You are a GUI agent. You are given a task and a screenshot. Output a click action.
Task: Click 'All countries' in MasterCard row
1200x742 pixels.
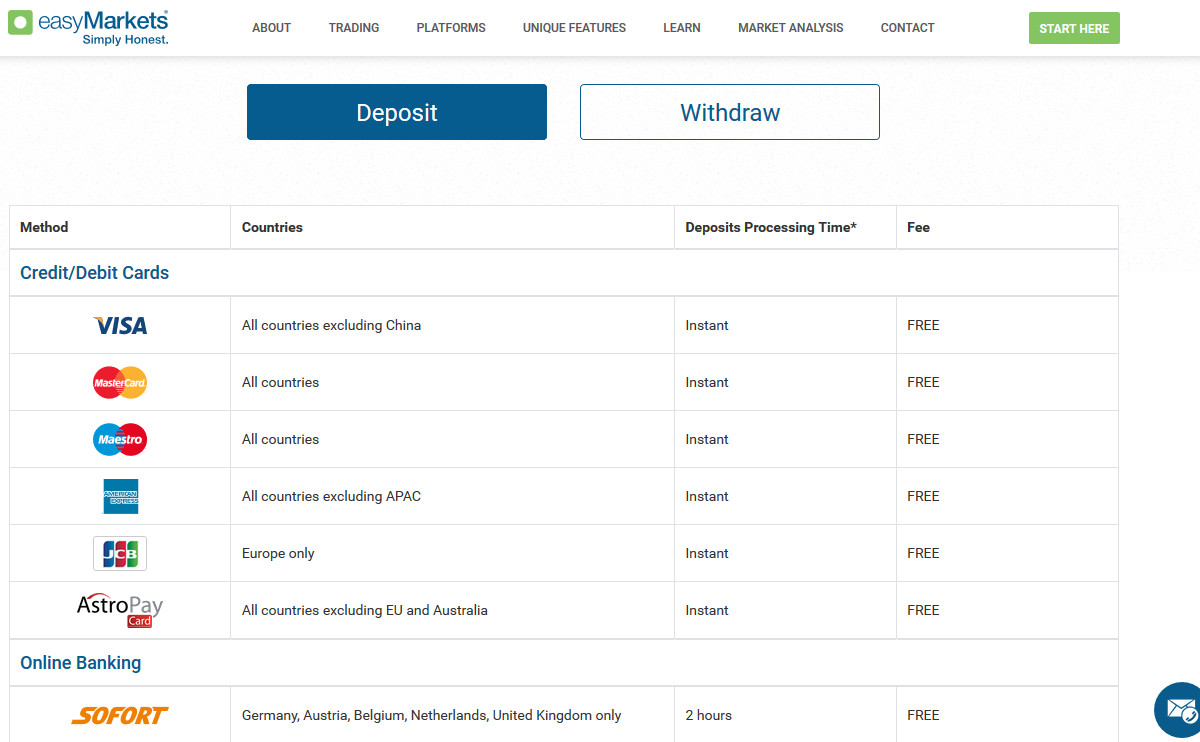point(280,382)
